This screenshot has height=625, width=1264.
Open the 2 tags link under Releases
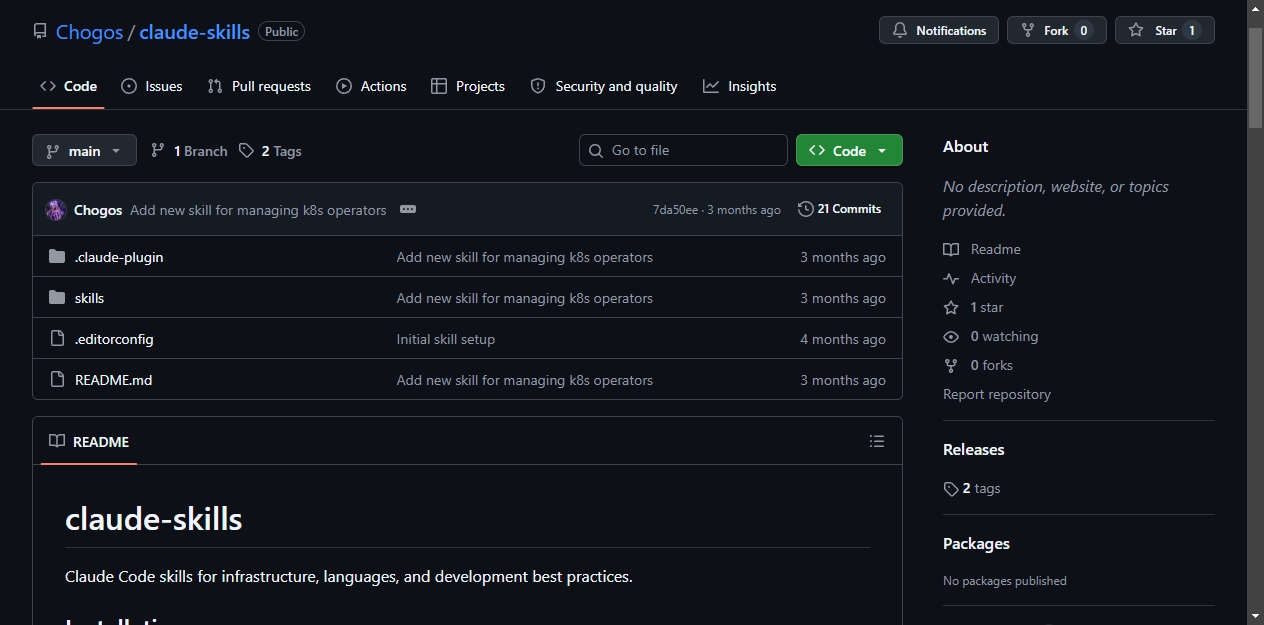(972, 488)
